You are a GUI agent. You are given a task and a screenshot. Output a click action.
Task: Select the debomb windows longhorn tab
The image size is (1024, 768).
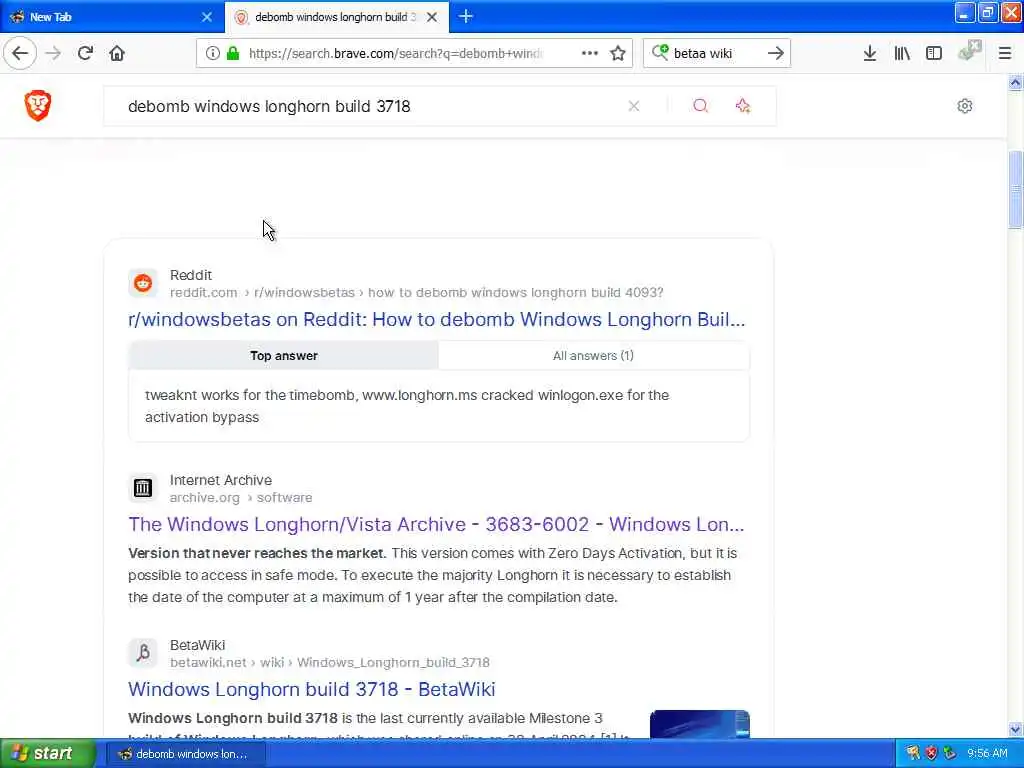tap(336, 17)
